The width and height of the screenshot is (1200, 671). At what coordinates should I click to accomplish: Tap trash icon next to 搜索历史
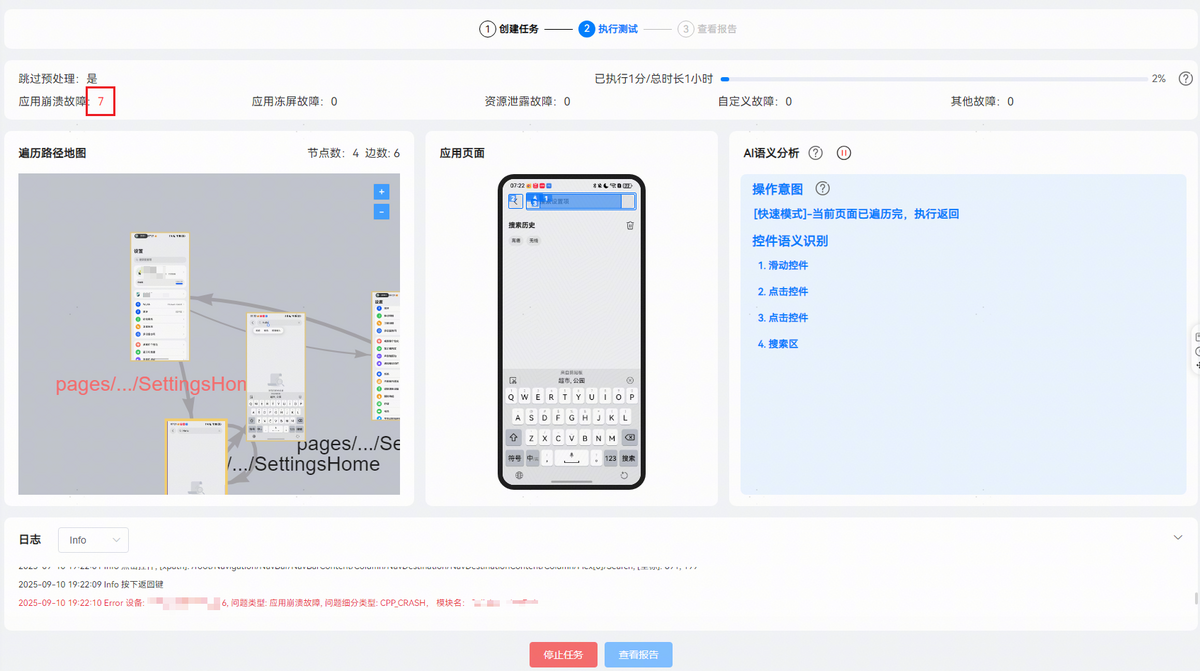[x=630, y=225]
